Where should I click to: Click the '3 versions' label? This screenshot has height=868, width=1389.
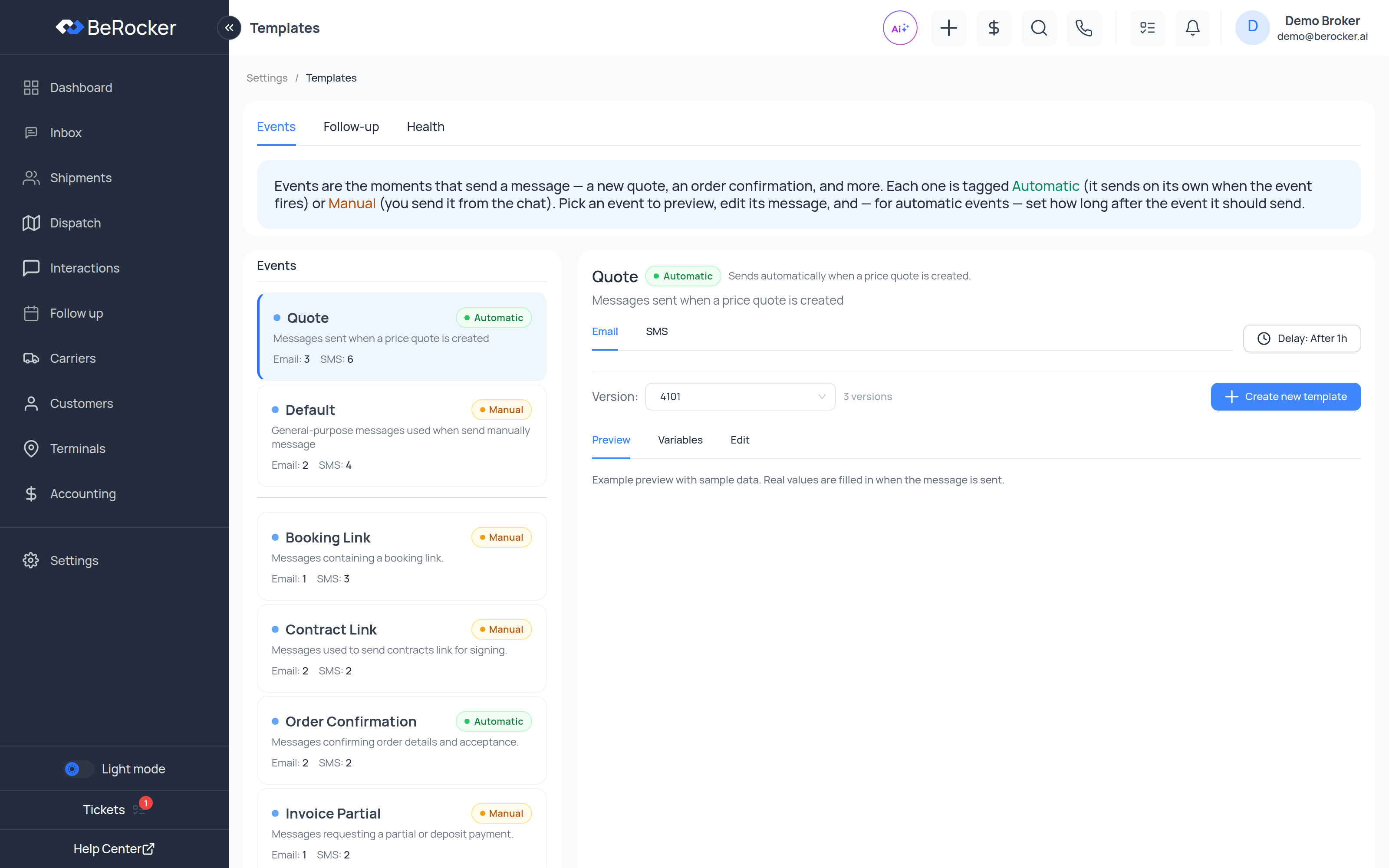(x=867, y=397)
